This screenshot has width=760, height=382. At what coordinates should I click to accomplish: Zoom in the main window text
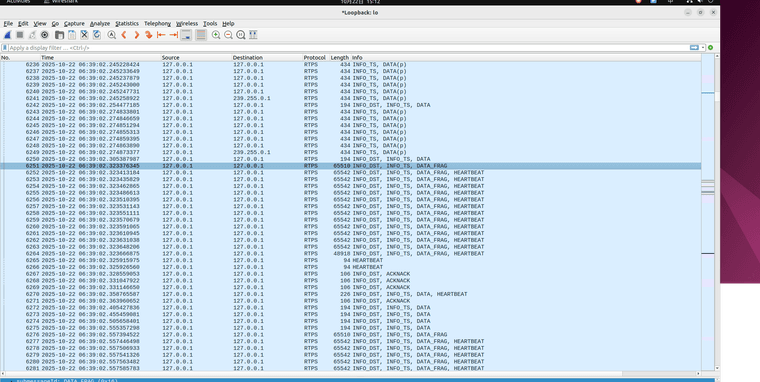(x=216, y=35)
